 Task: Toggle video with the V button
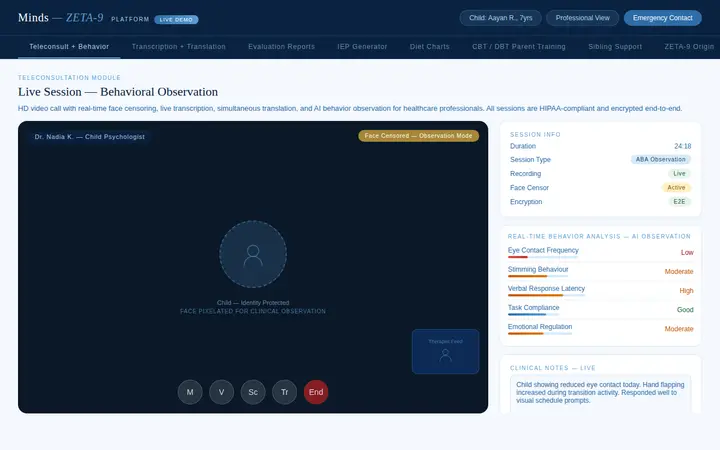point(221,392)
